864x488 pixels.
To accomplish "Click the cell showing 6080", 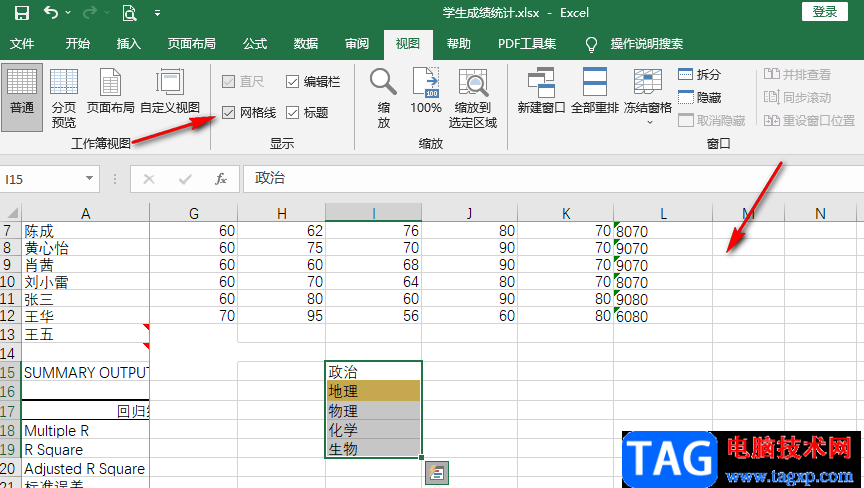I will 663,316.
